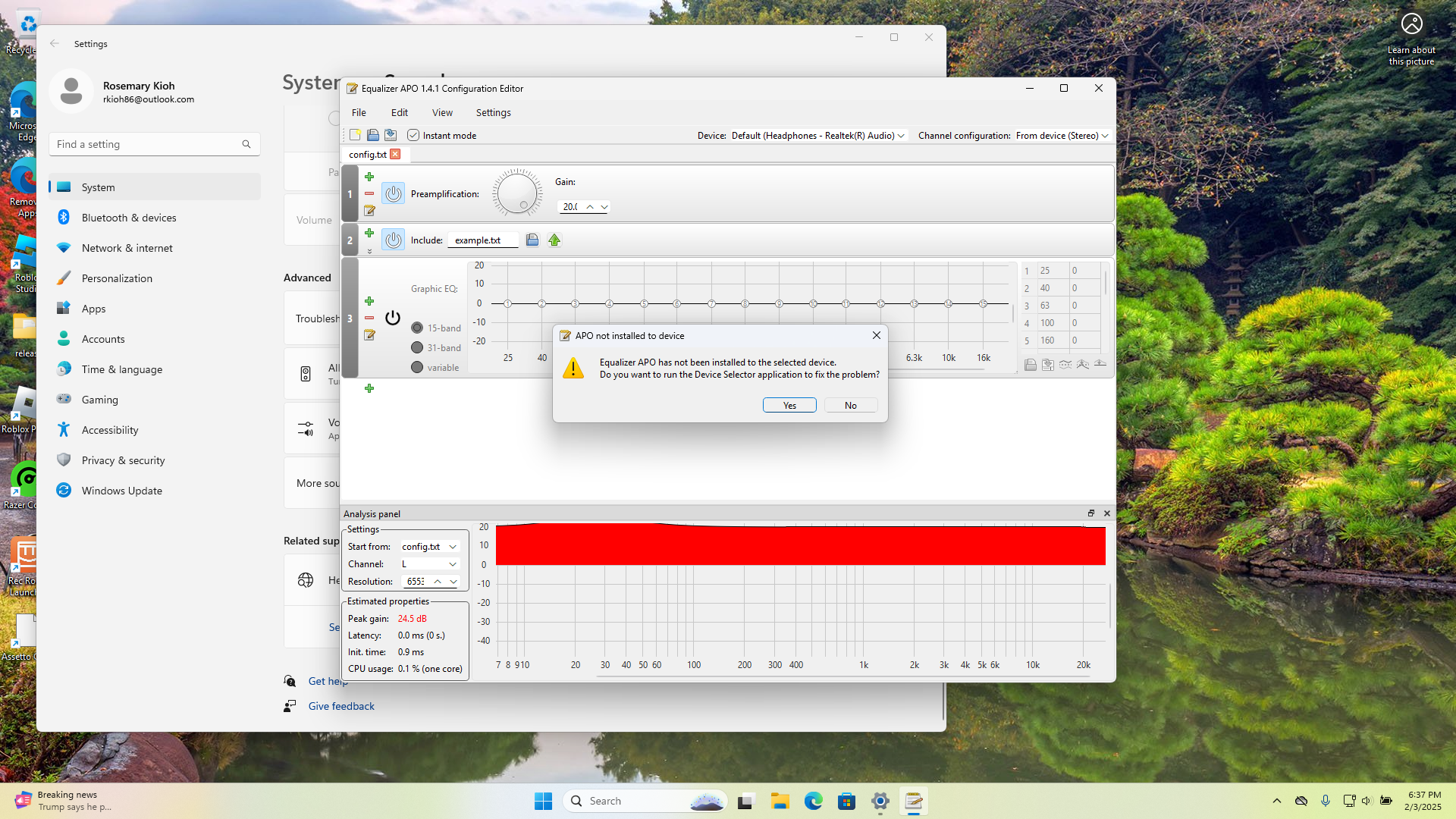Open Microsoft Edge from the taskbar
Screen dimensions: 1456x819
[x=814, y=801]
